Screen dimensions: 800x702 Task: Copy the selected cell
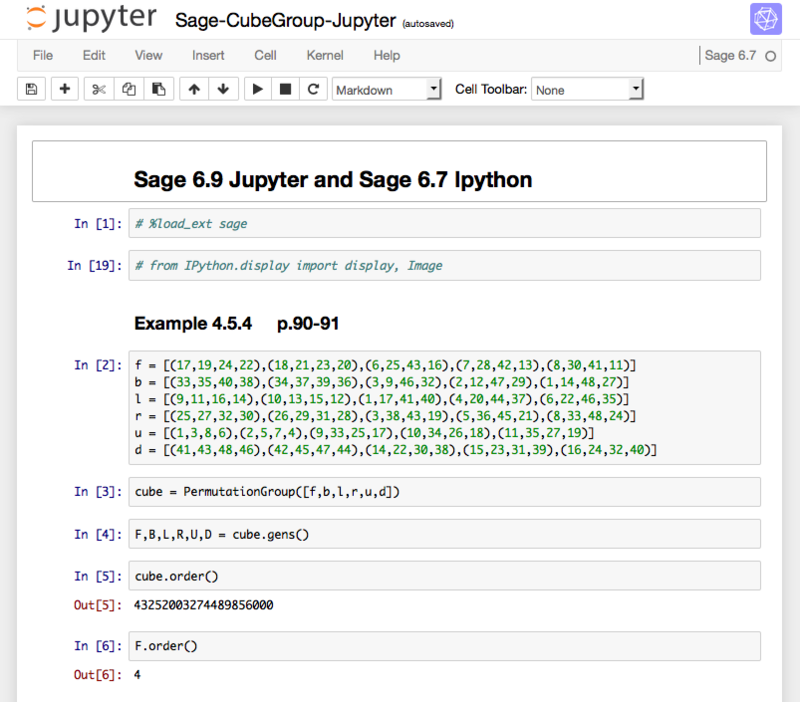coord(129,89)
